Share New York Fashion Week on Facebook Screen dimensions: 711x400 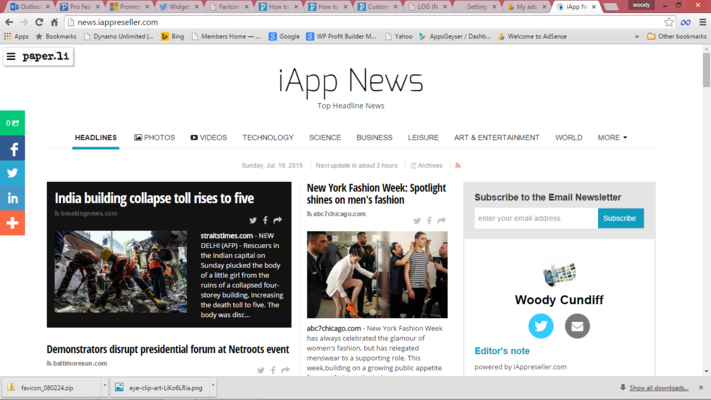(x=429, y=221)
